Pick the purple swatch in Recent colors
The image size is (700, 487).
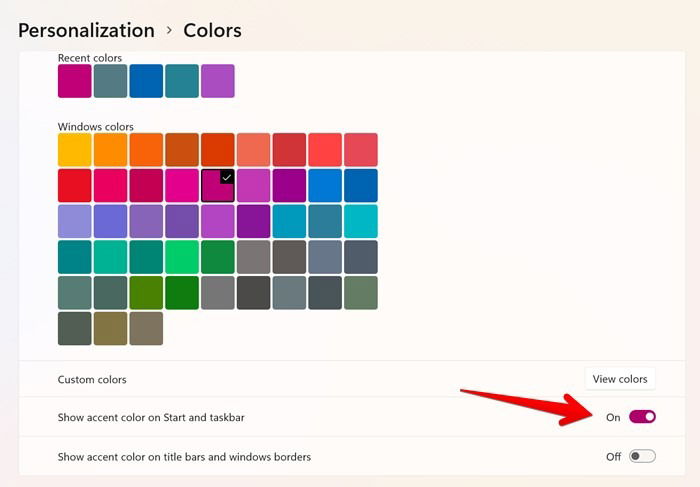pos(217,81)
